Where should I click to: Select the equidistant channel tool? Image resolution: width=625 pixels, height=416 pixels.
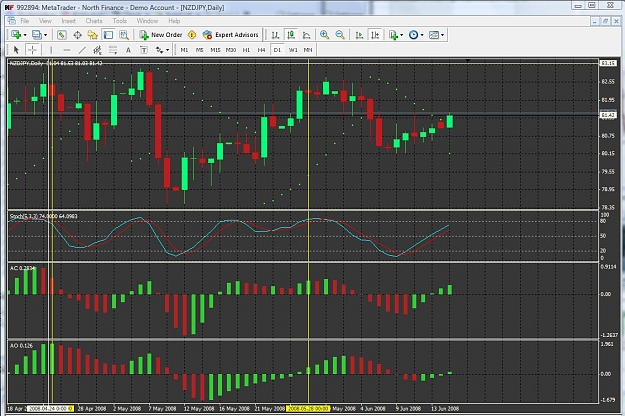click(x=97, y=50)
